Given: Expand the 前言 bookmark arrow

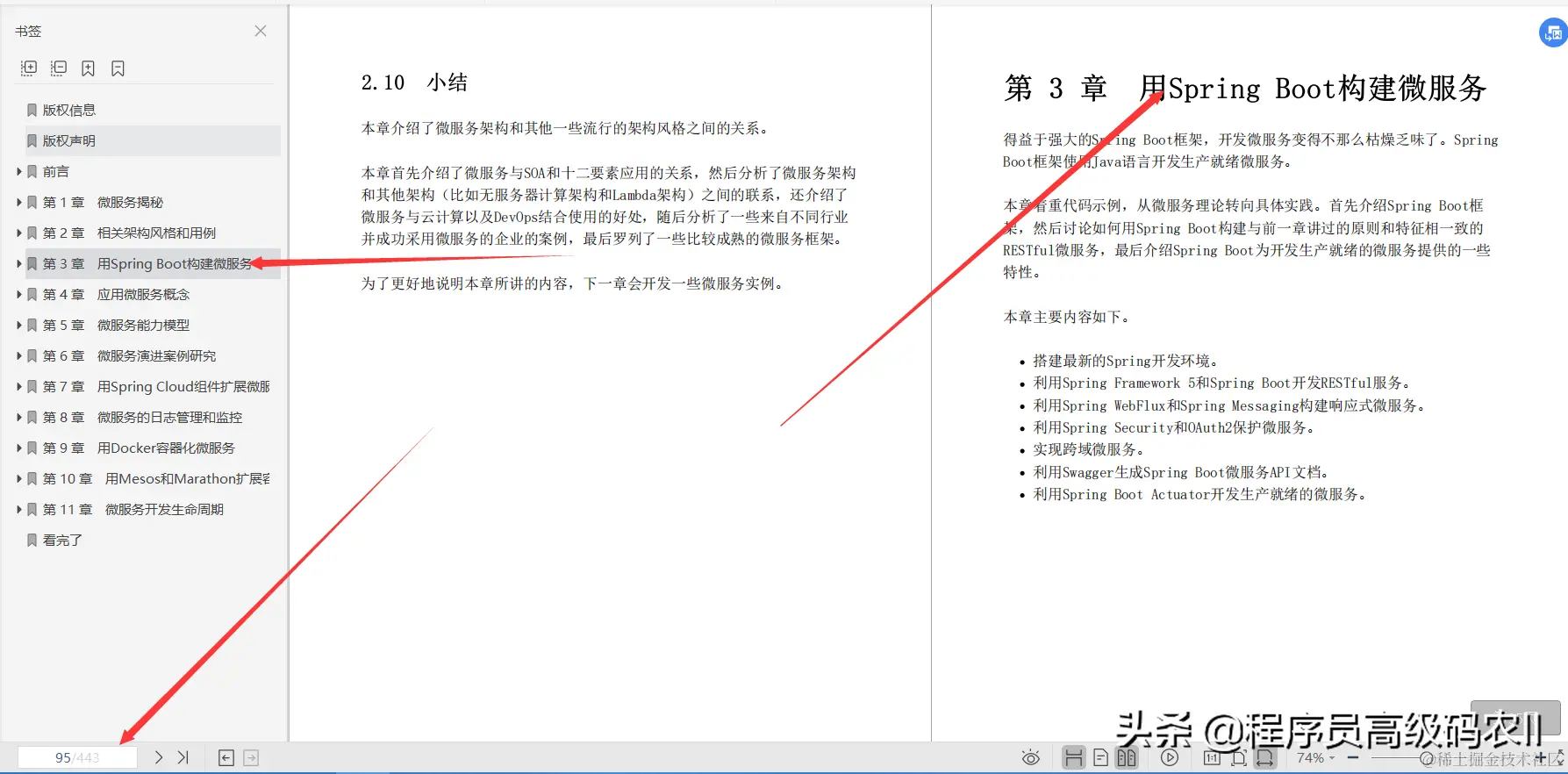Looking at the screenshot, I should 19,171.
